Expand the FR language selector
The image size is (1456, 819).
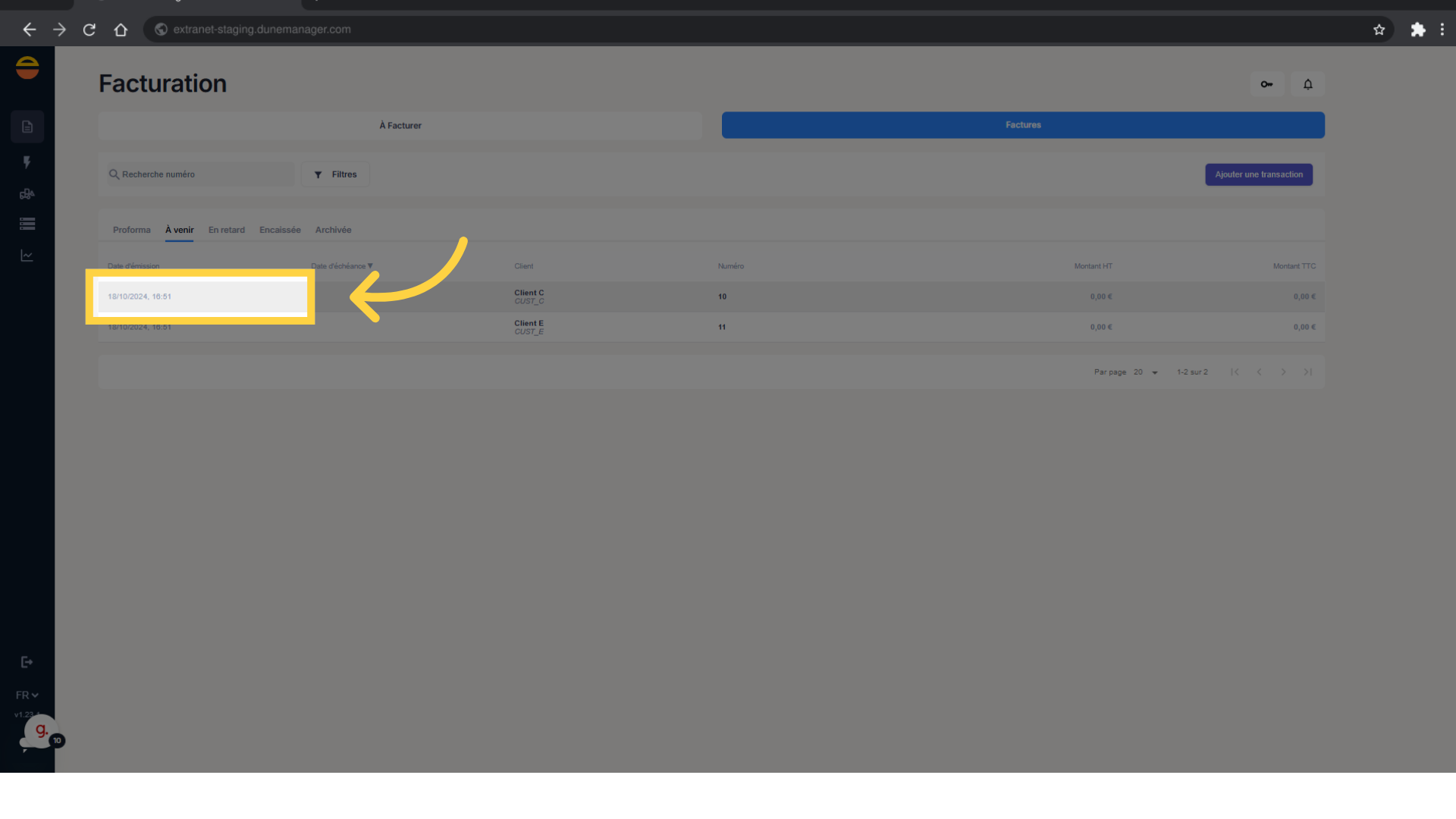pyautogui.click(x=27, y=695)
